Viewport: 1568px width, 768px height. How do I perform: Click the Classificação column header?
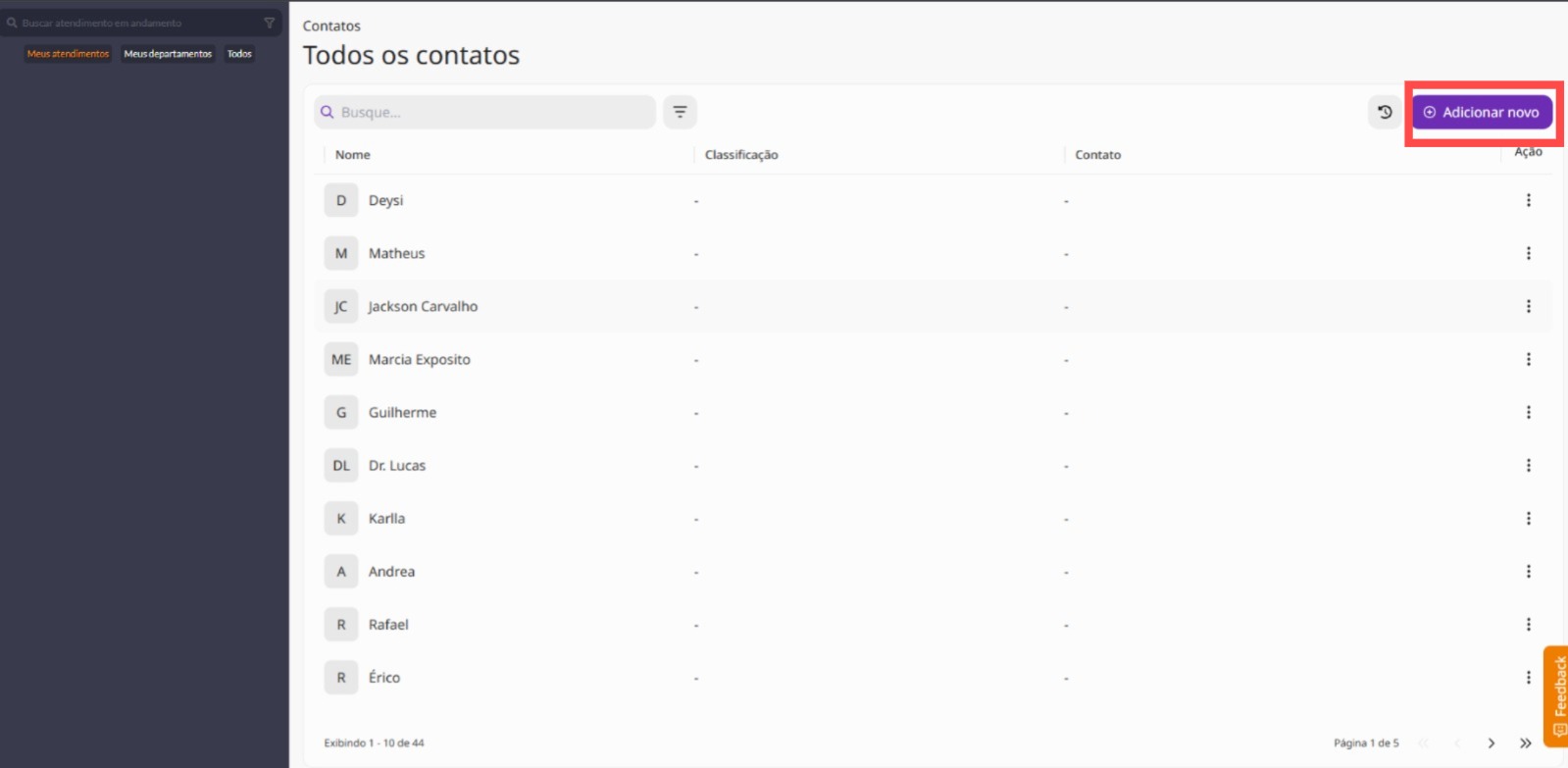[741, 155]
